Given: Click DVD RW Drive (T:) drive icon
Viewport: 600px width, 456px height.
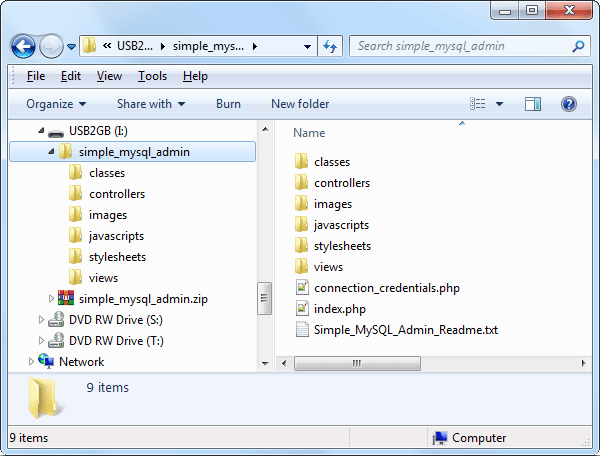Looking at the screenshot, I should (56, 340).
